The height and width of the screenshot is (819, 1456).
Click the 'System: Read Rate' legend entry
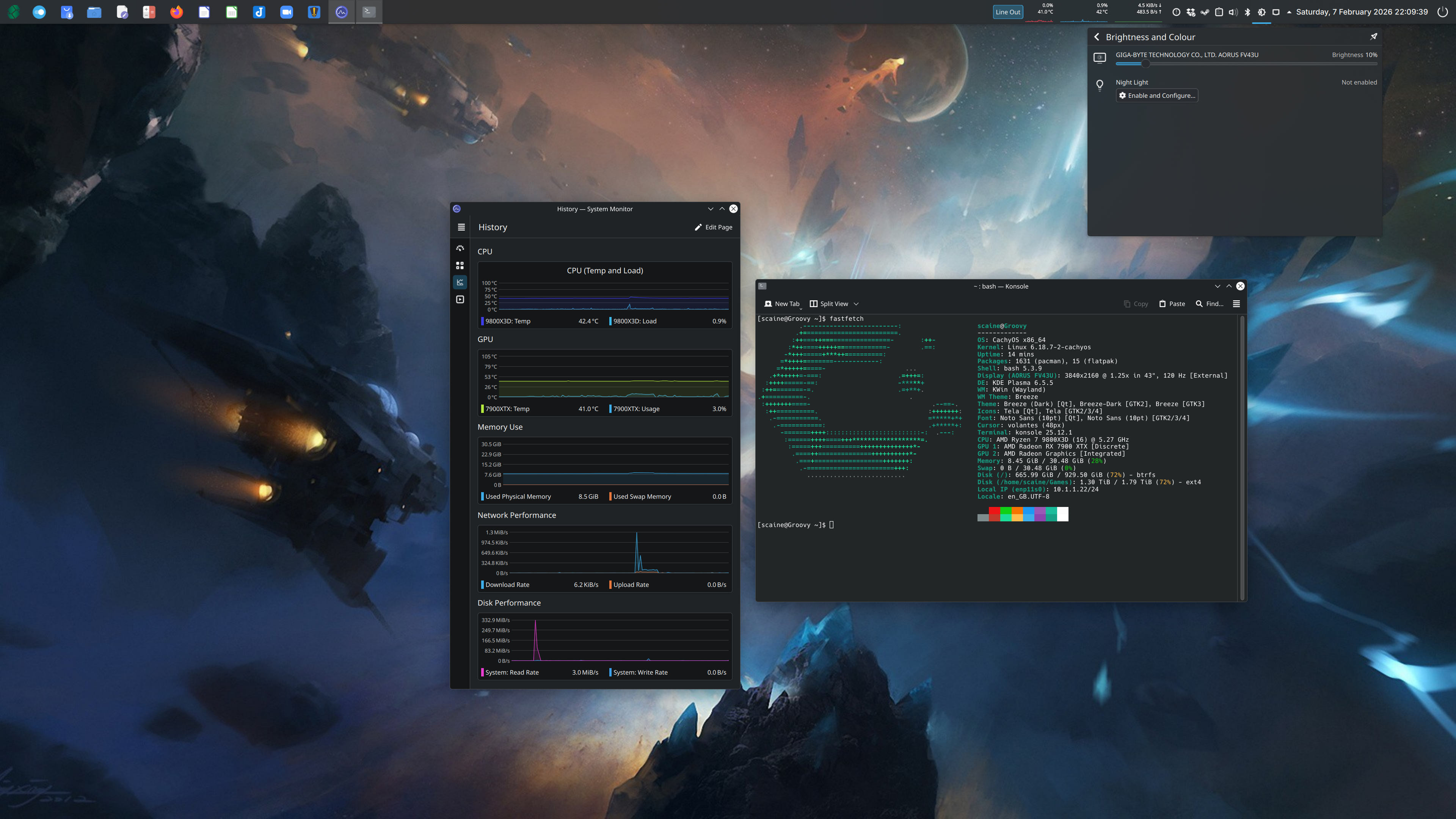click(540, 672)
